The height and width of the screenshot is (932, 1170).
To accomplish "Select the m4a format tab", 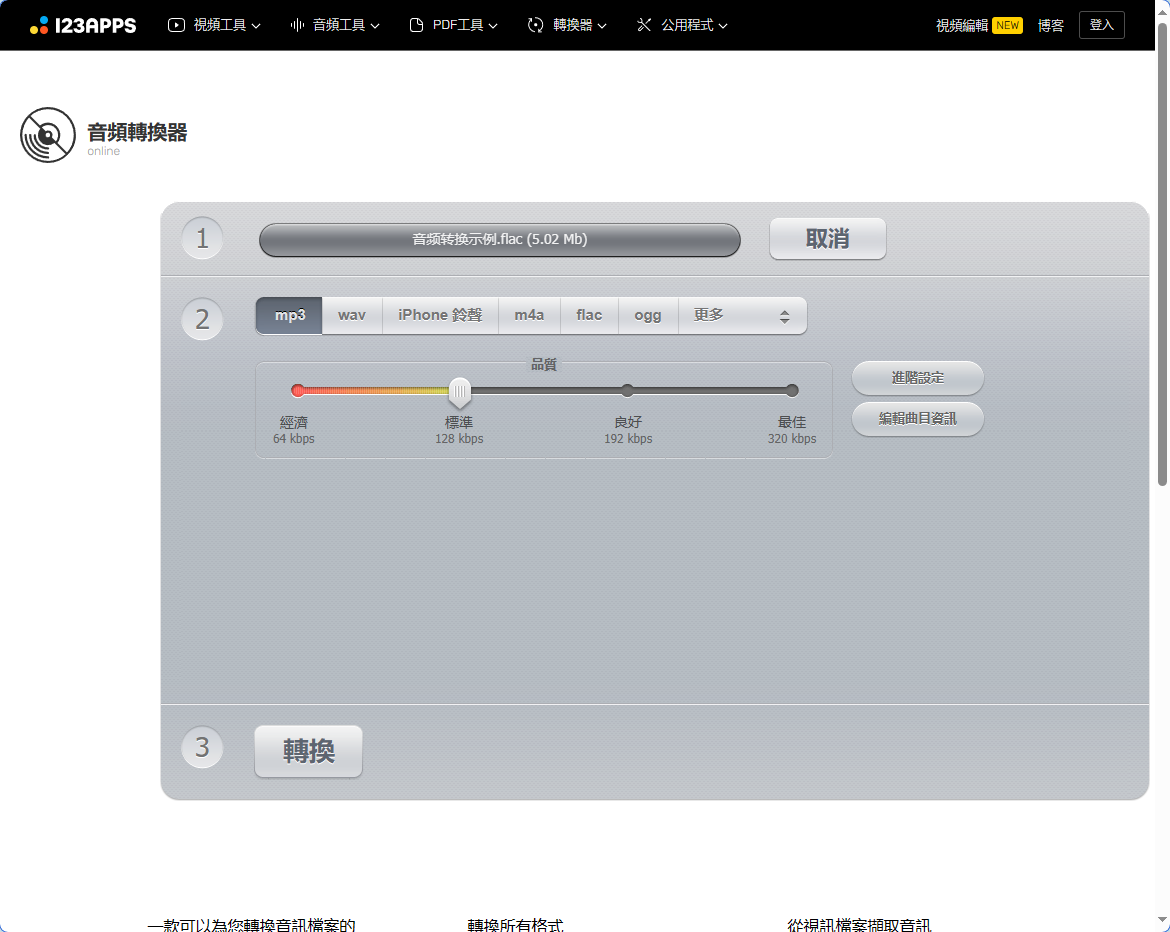I will pyautogui.click(x=529, y=315).
